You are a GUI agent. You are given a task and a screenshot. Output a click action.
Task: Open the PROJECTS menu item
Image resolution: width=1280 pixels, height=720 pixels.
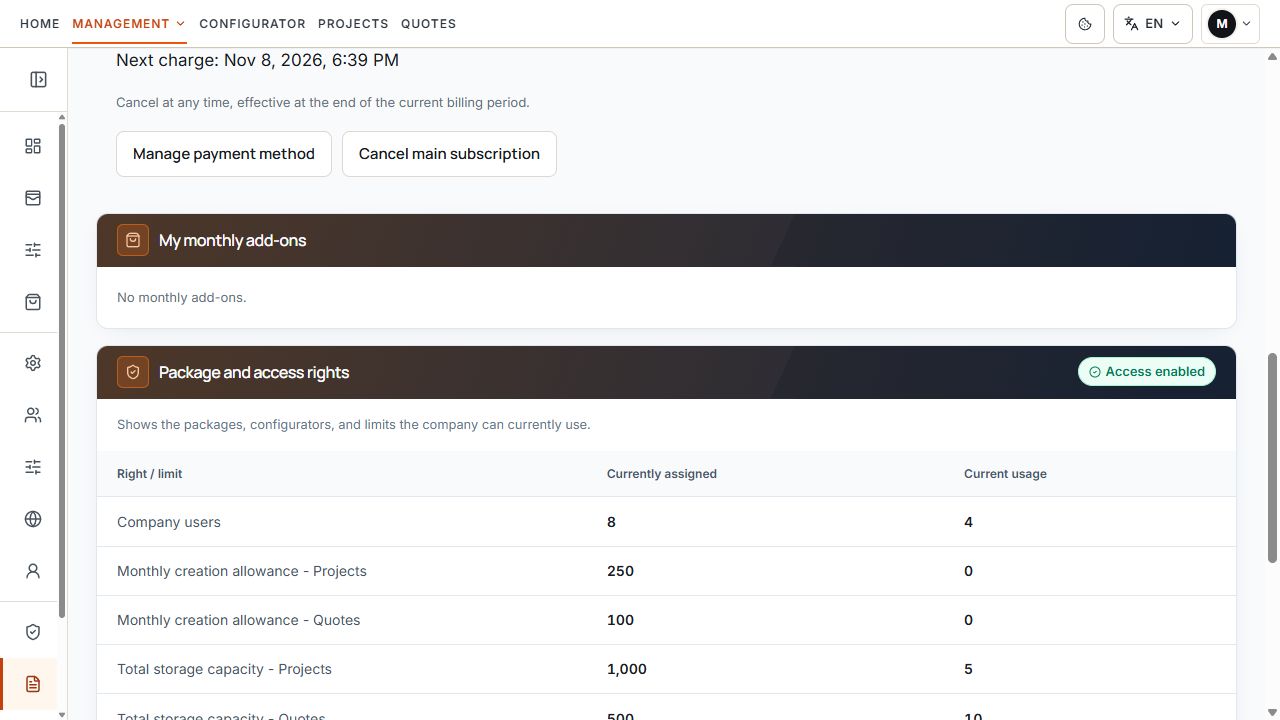353,23
